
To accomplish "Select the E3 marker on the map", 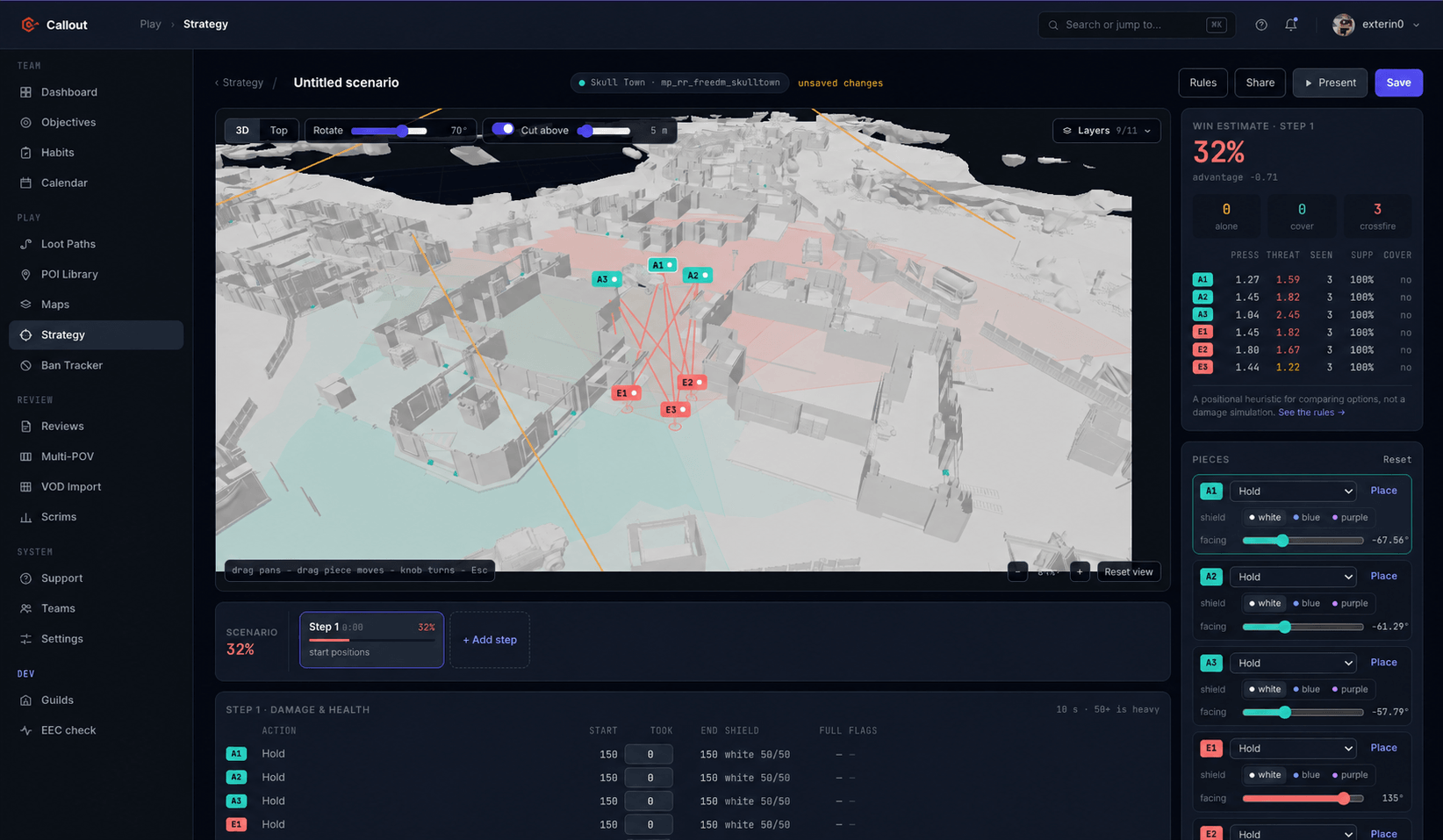I will 675,410.
